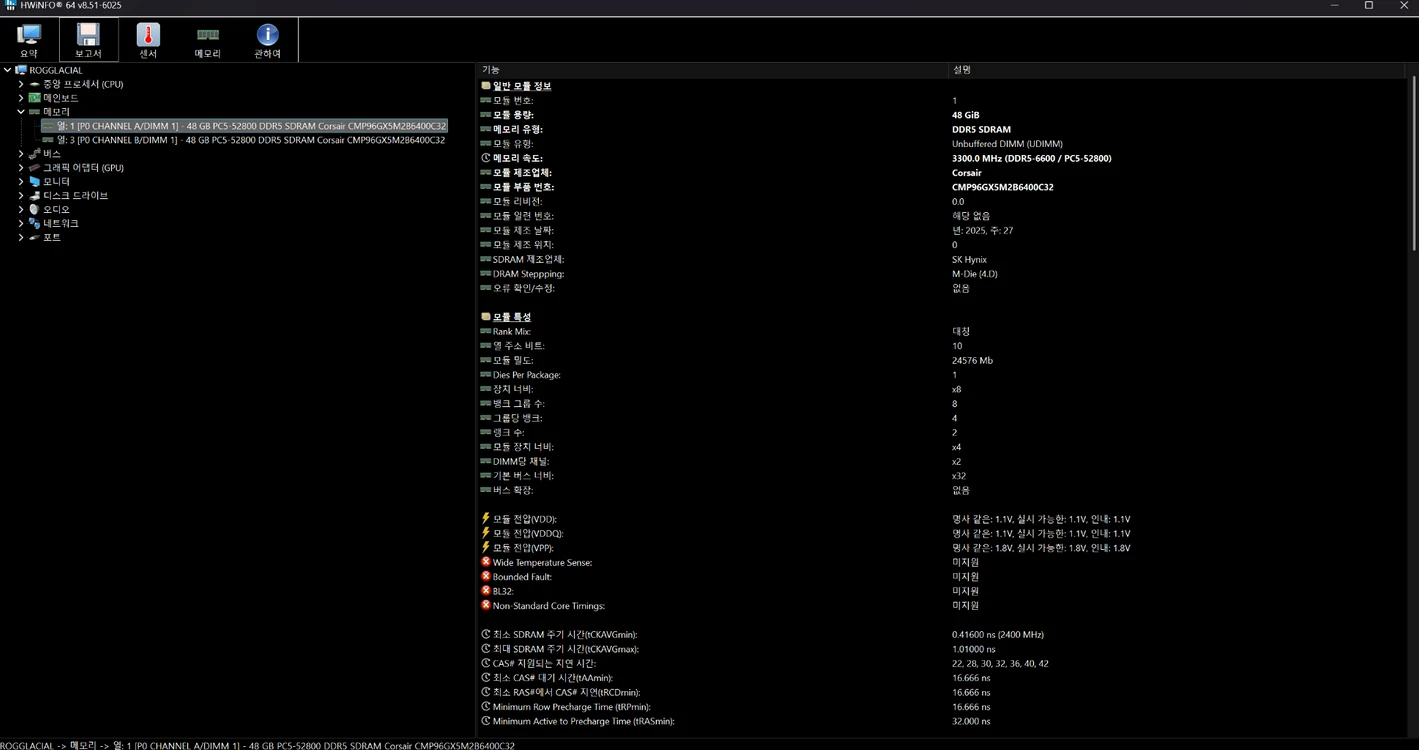Select the 포트 port icon in tree
The image size is (1419, 750).
[35, 238]
